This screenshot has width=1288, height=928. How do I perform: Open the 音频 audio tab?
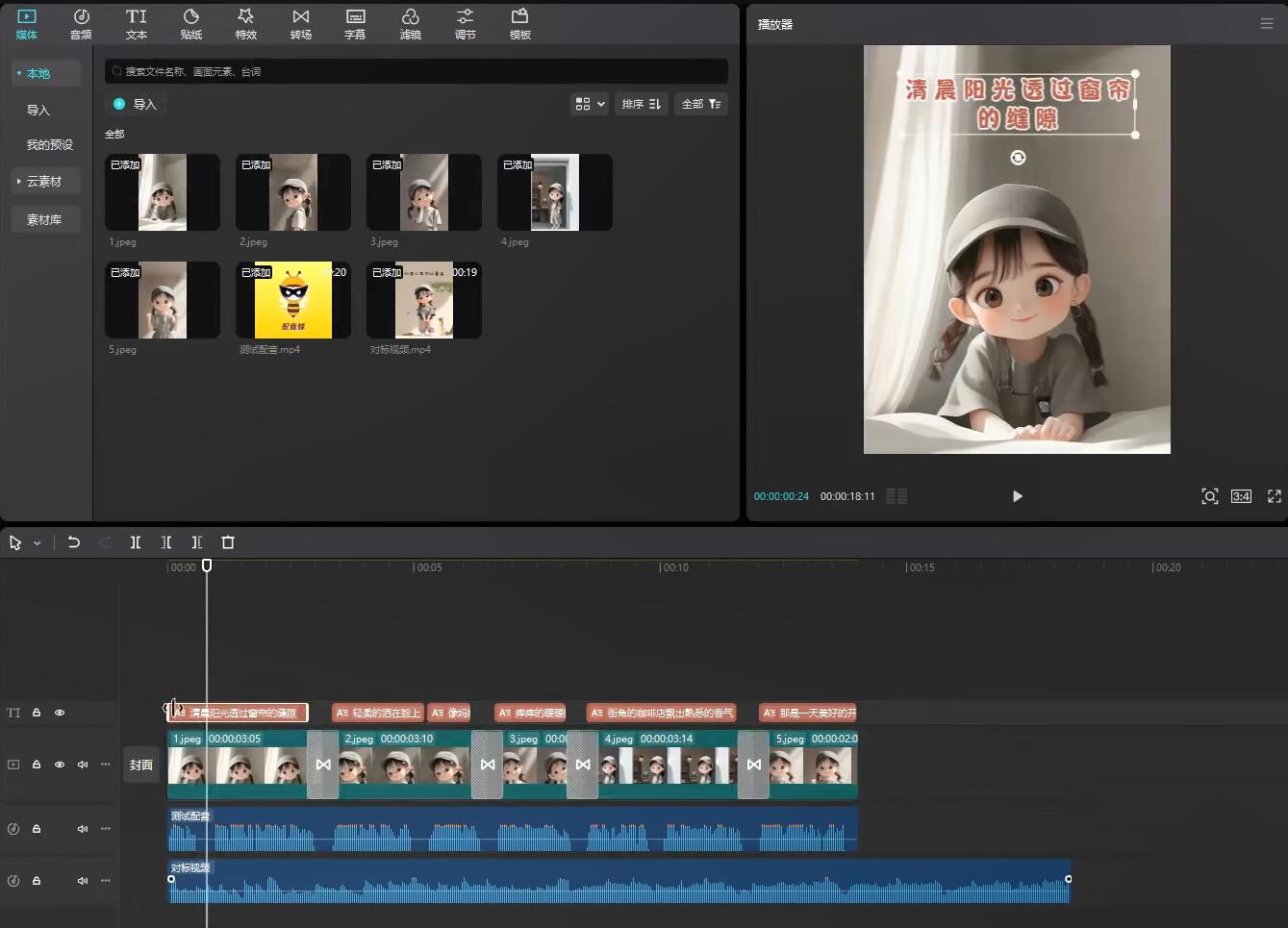point(81,24)
